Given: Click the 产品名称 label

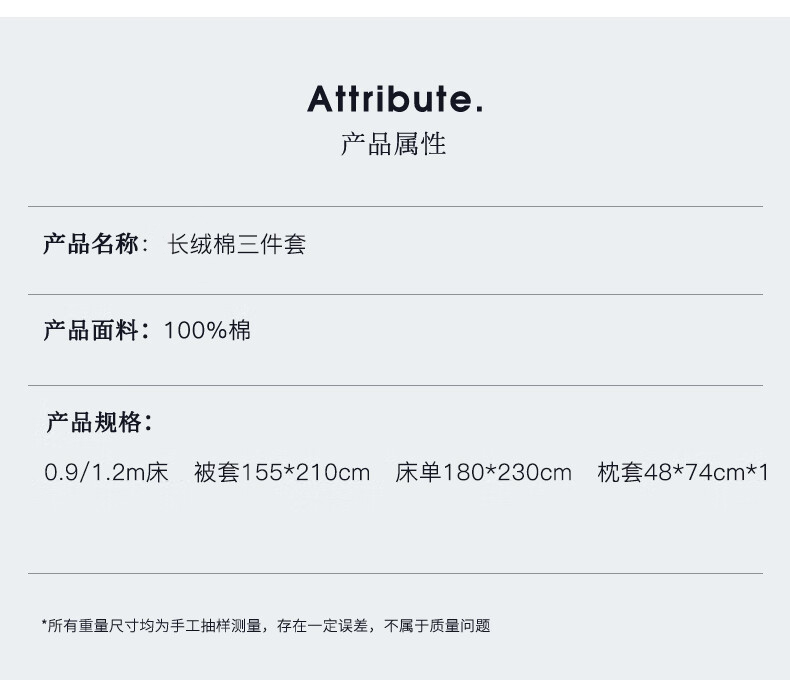Looking at the screenshot, I should pos(91,244).
